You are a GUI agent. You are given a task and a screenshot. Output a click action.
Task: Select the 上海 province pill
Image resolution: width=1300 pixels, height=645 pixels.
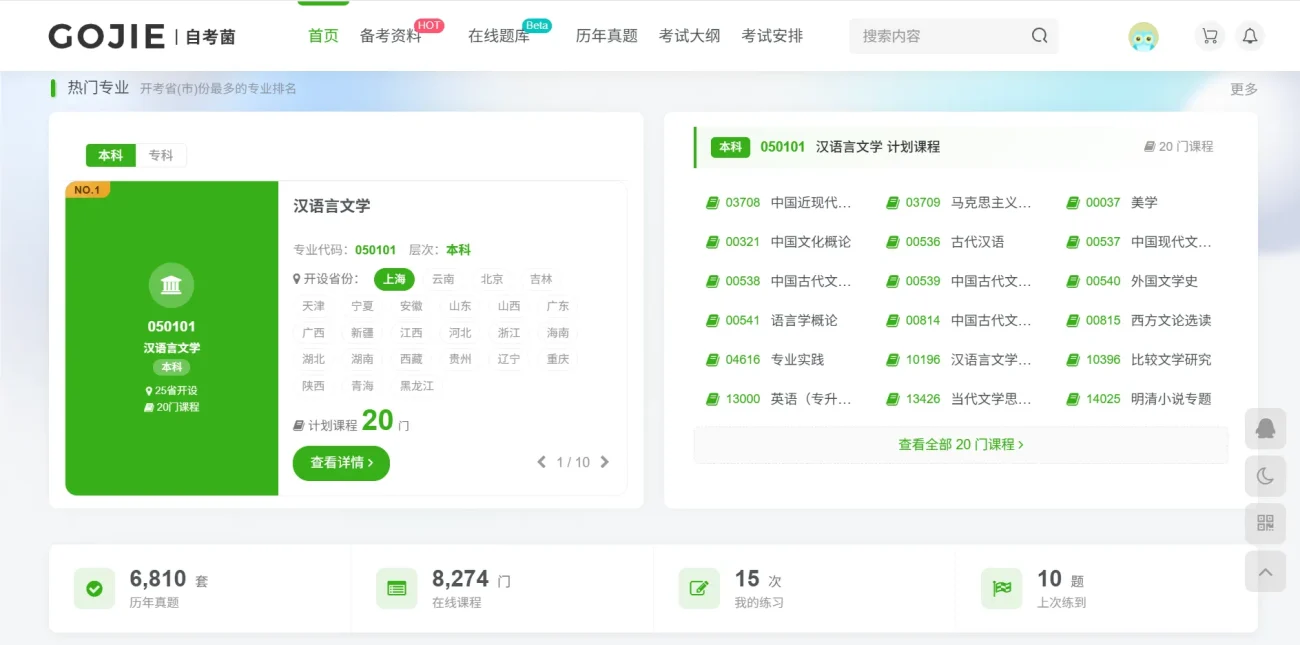(x=394, y=279)
